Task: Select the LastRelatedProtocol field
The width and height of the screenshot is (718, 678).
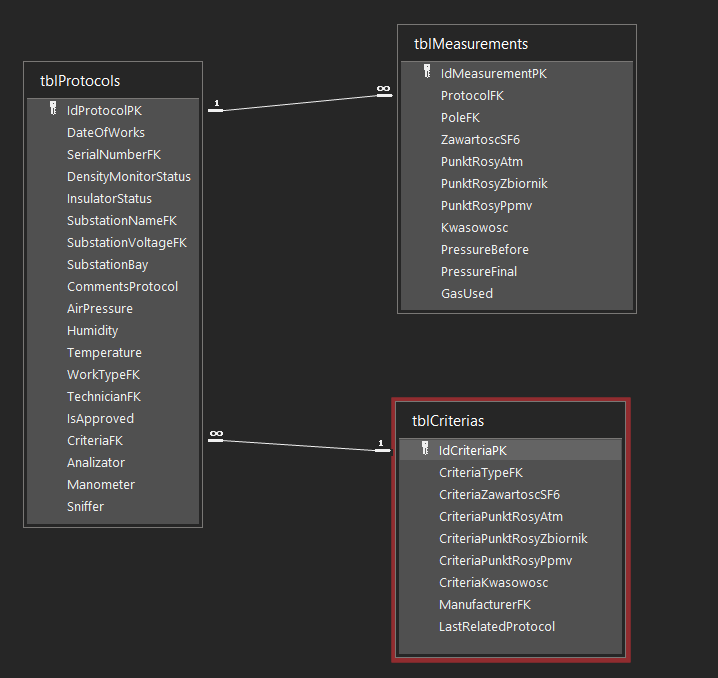Action: point(497,626)
